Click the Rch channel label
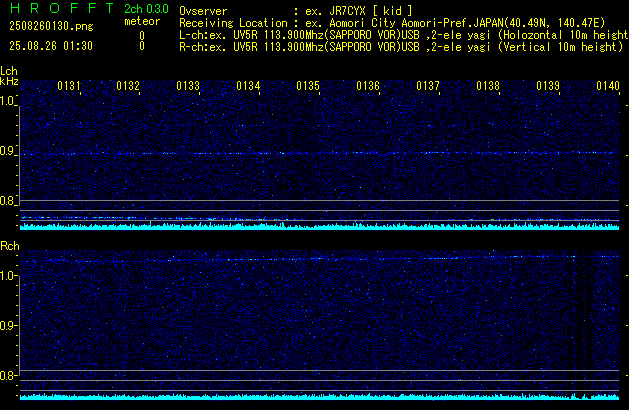 point(10,246)
